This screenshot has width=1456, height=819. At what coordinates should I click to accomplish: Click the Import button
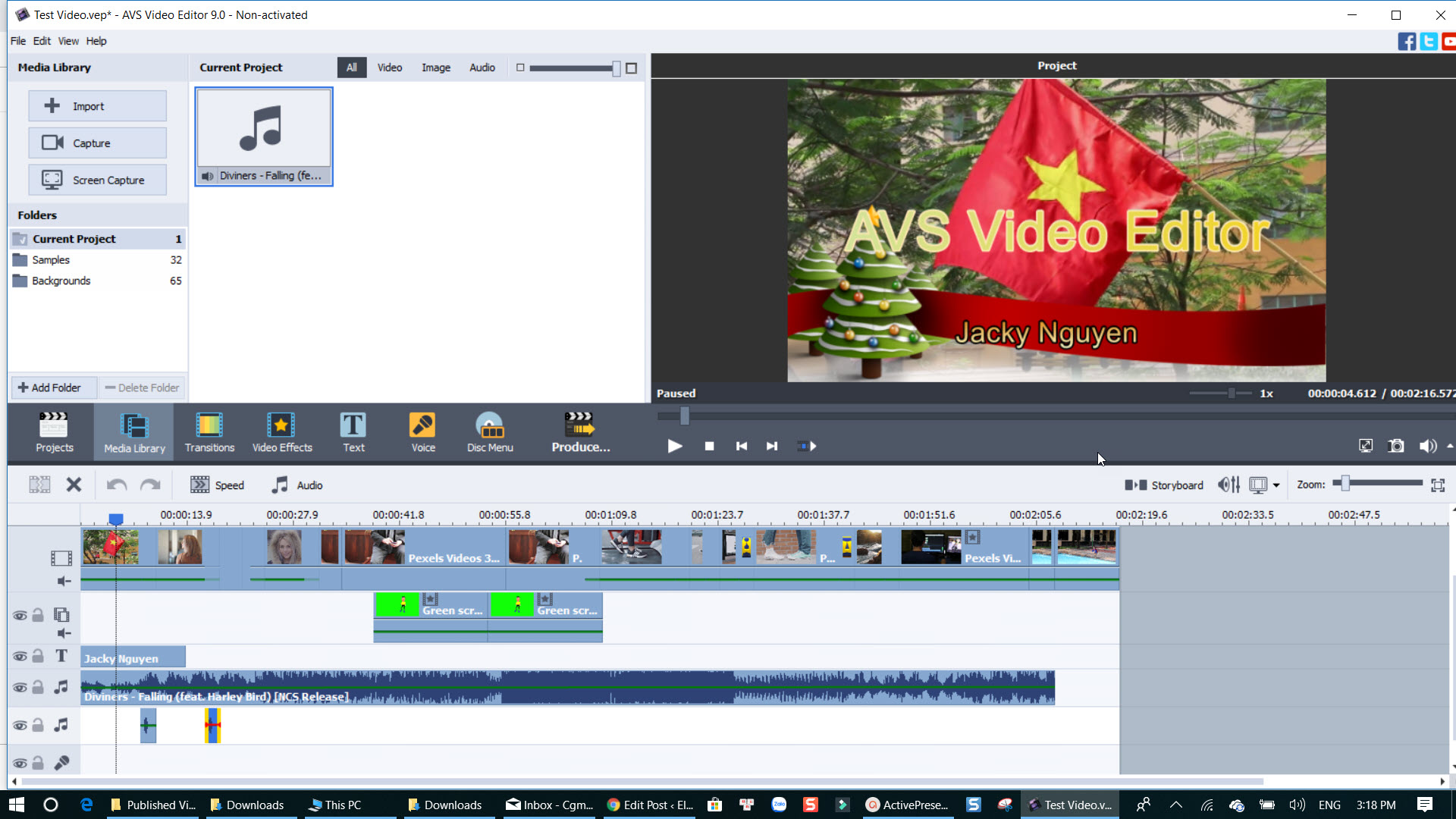[x=97, y=105]
